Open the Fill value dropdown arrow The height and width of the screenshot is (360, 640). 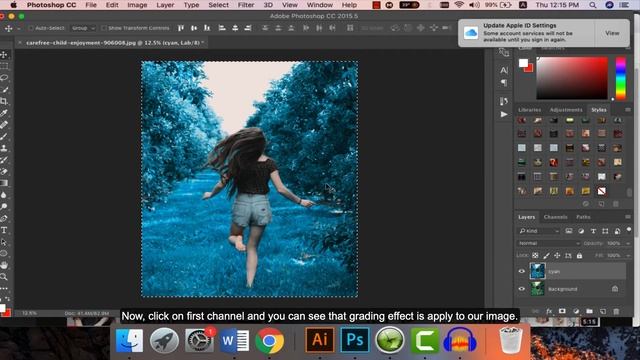[x=628, y=256]
